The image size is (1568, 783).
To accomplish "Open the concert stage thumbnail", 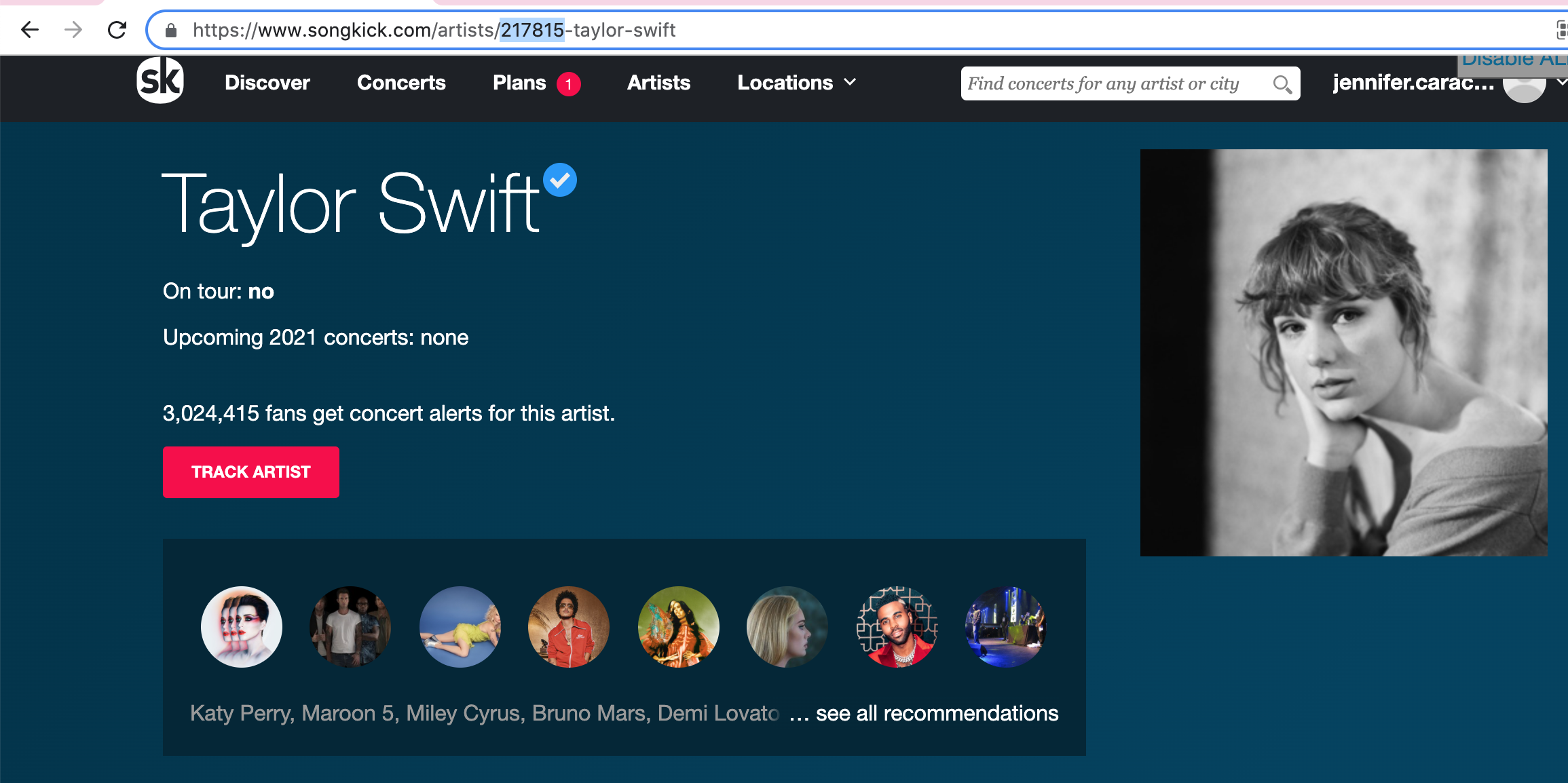I will (1006, 627).
